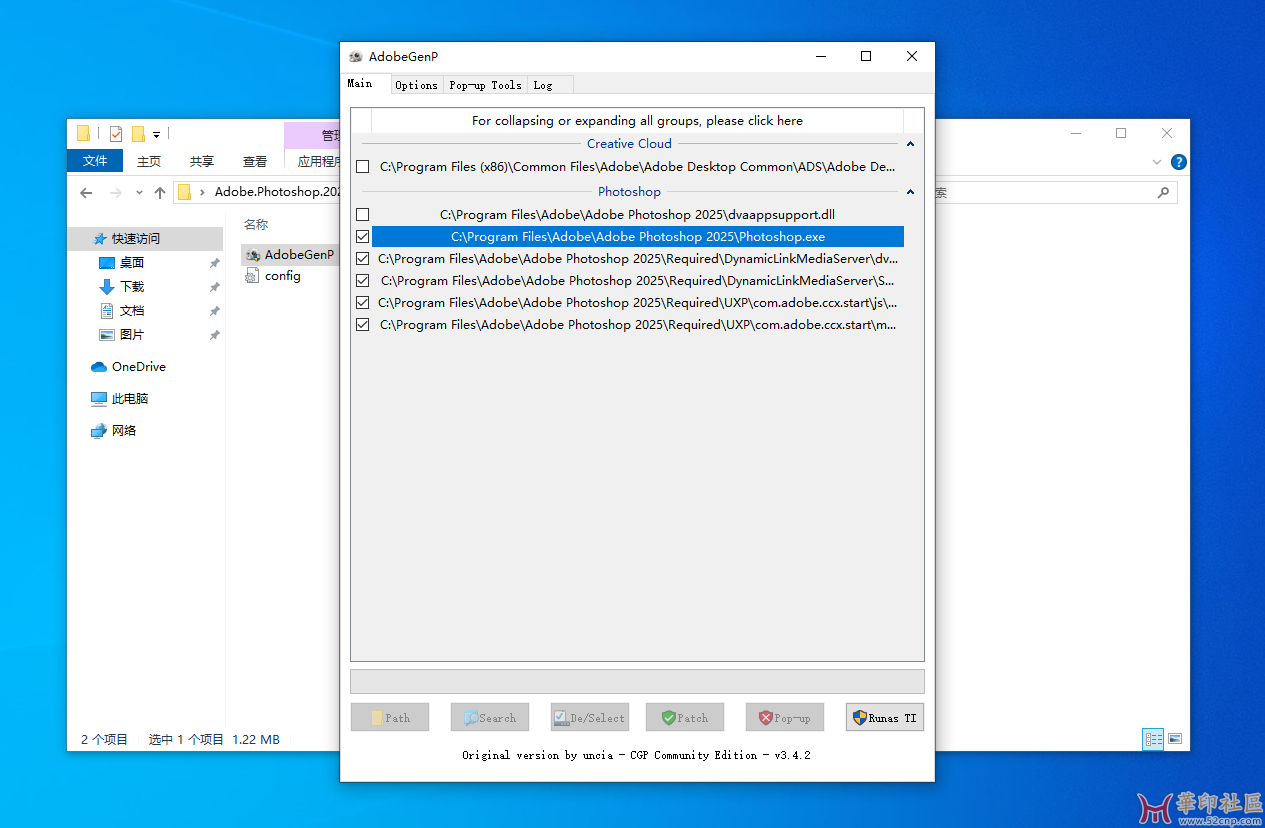
Task: Expand the Explorer ribbon with chevron
Action: [x=1158, y=162]
